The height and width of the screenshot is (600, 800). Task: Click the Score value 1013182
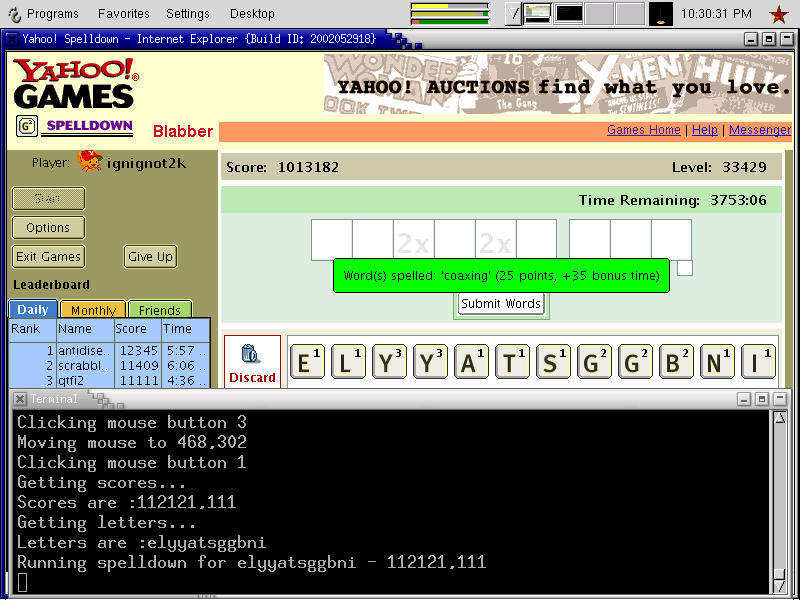click(x=308, y=167)
